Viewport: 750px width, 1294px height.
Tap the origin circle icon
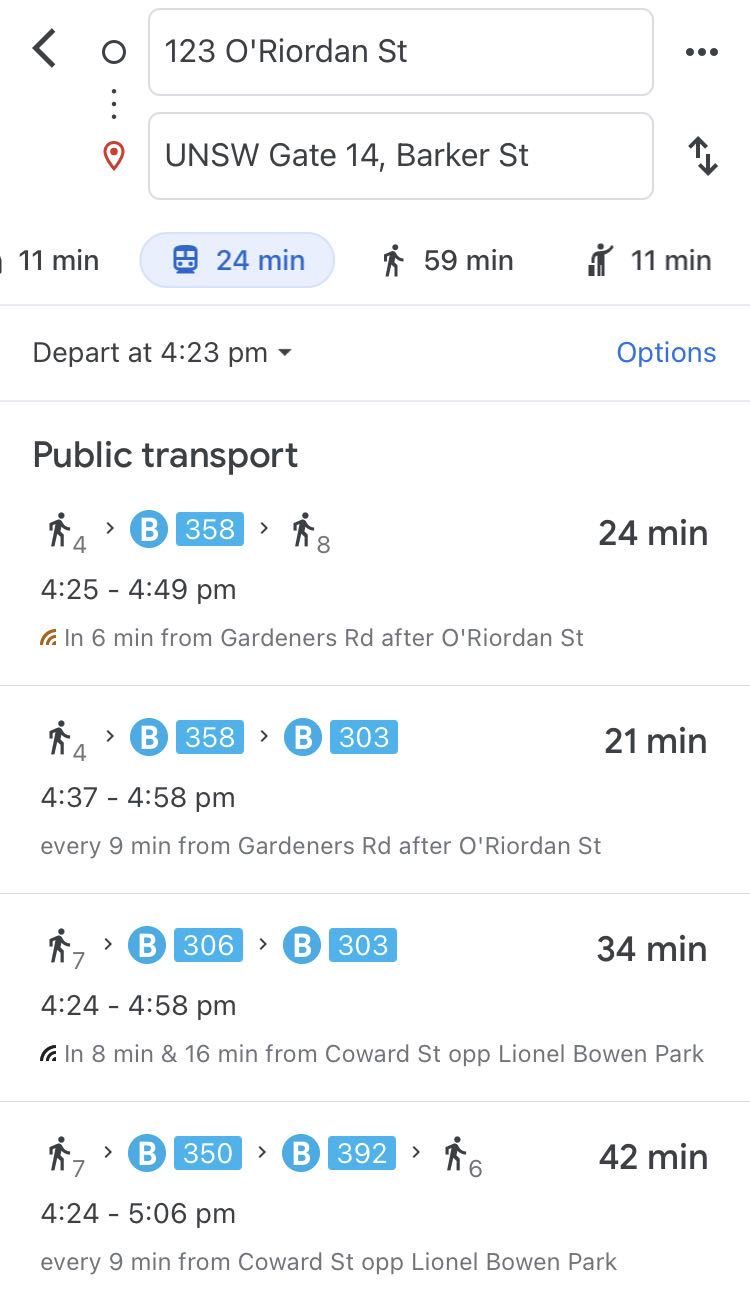(114, 52)
